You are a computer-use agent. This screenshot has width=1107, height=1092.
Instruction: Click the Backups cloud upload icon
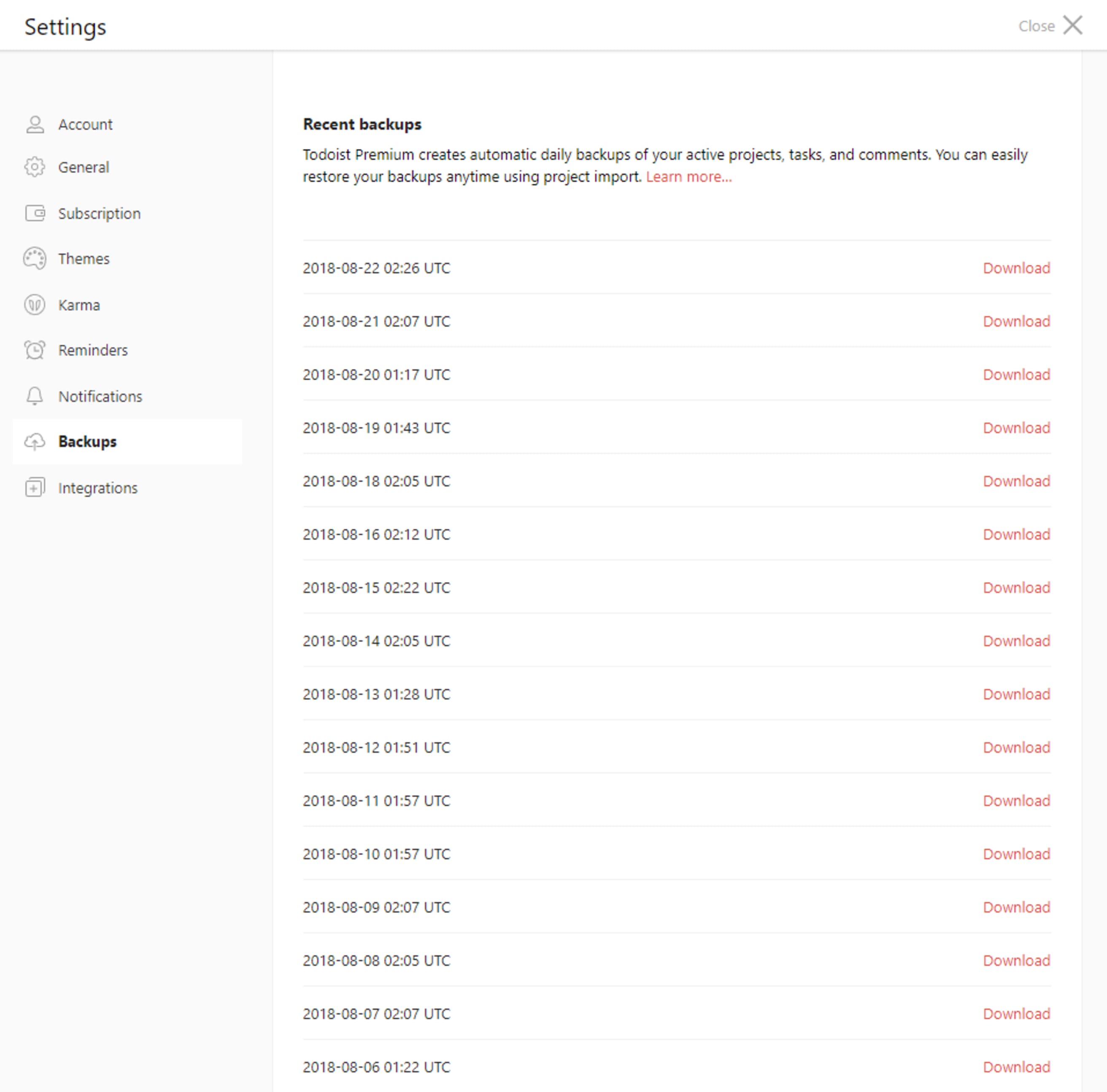pyautogui.click(x=35, y=442)
